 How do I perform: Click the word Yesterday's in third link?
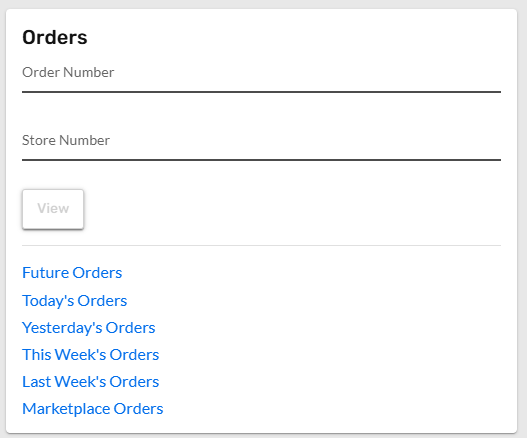tap(62, 328)
